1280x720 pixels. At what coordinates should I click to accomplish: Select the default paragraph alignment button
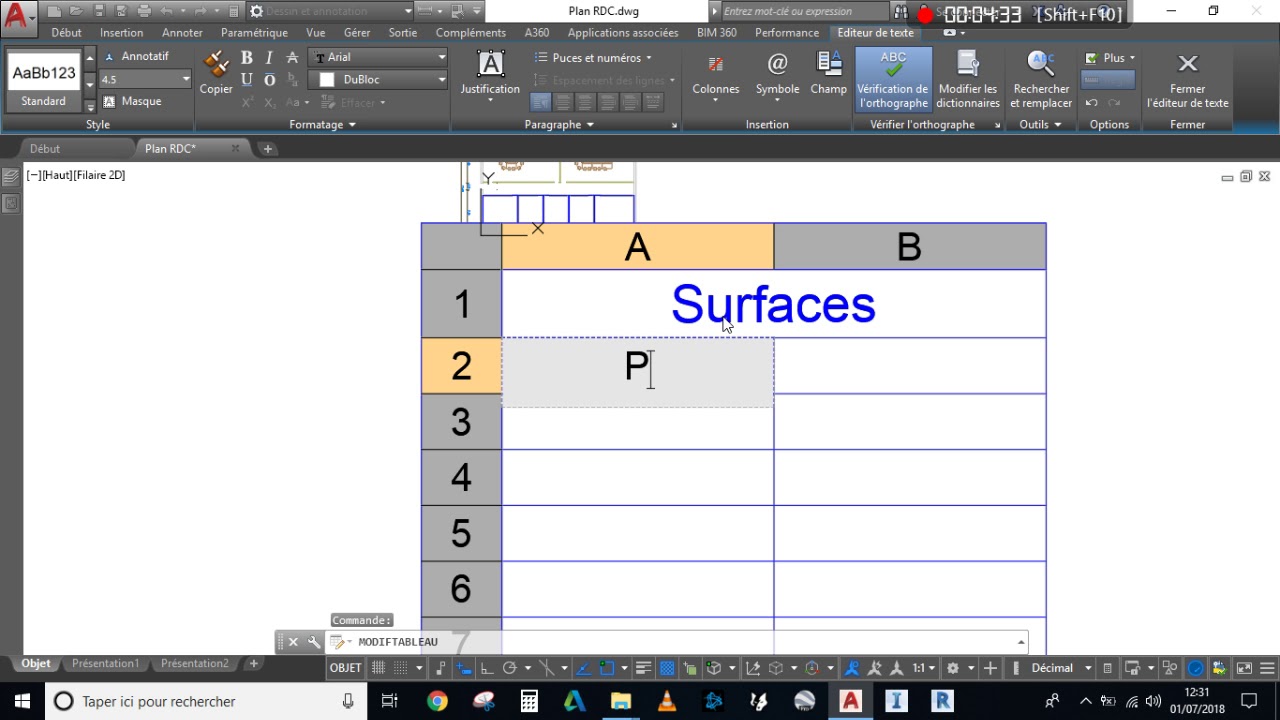click(x=540, y=102)
